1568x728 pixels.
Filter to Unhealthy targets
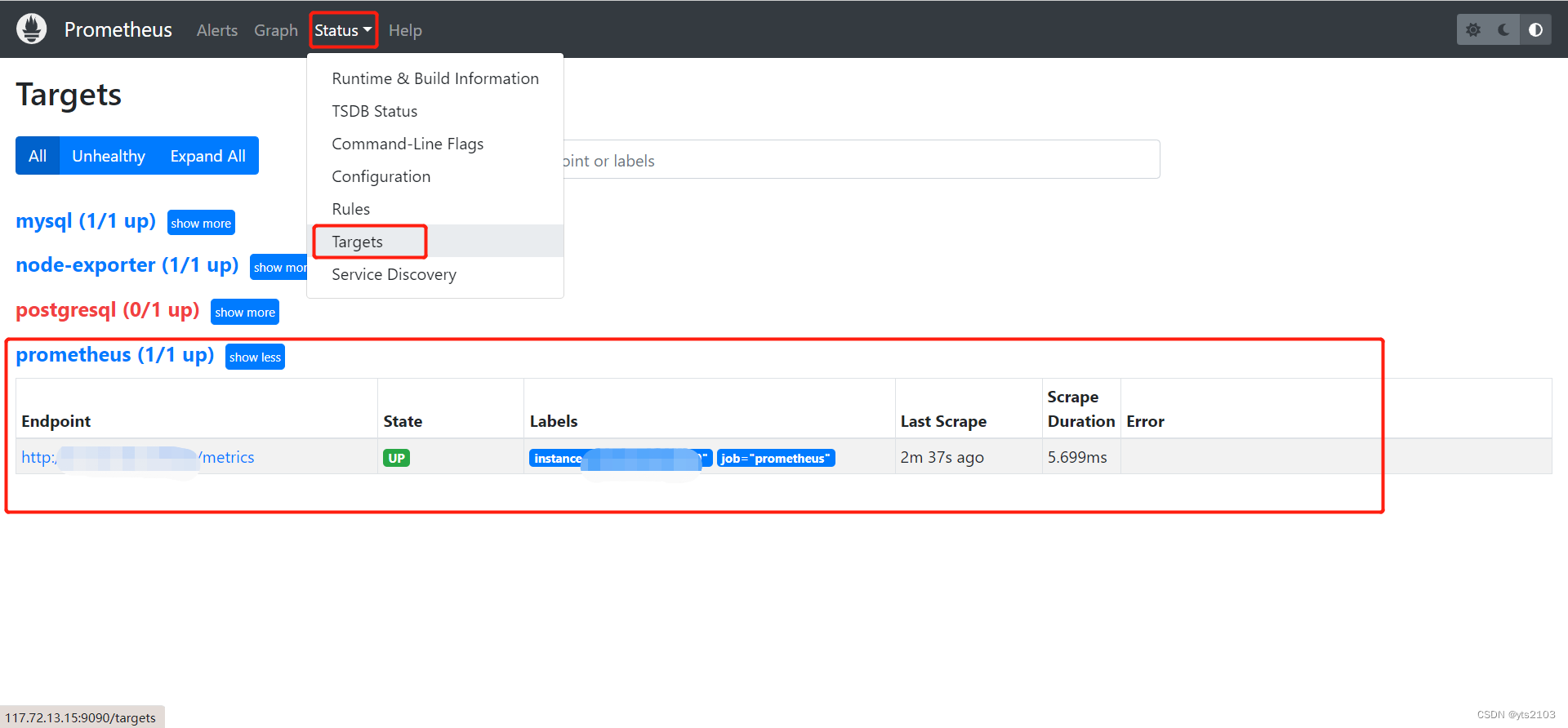click(x=109, y=155)
